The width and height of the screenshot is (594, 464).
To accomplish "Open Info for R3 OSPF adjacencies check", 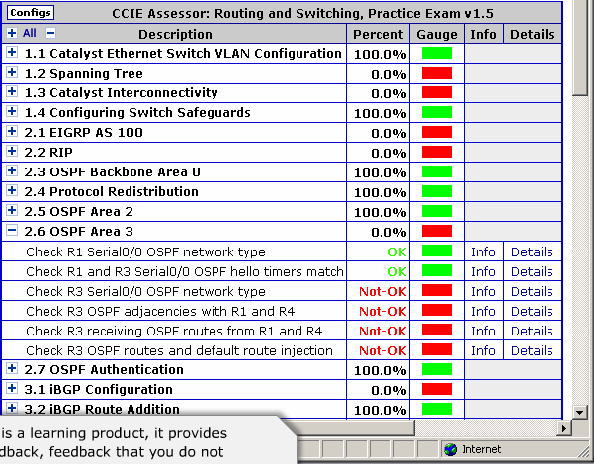I will [x=483, y=311].
